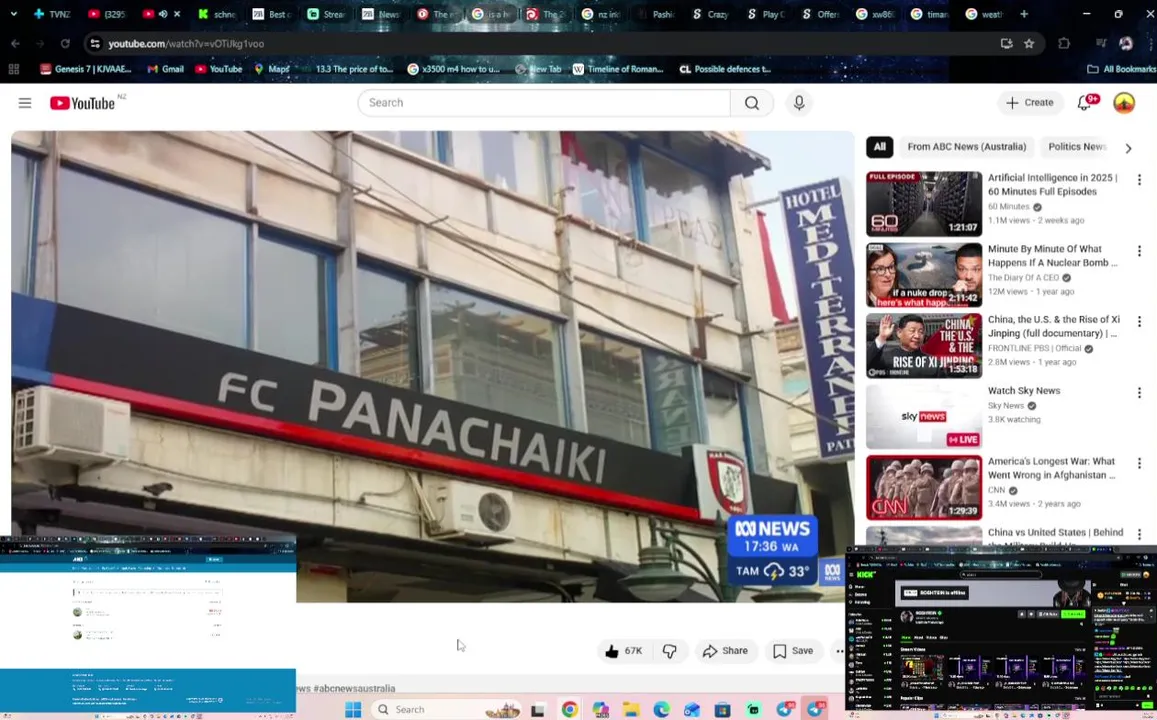
Task: Click the Create button
Action: [1030, 103]
